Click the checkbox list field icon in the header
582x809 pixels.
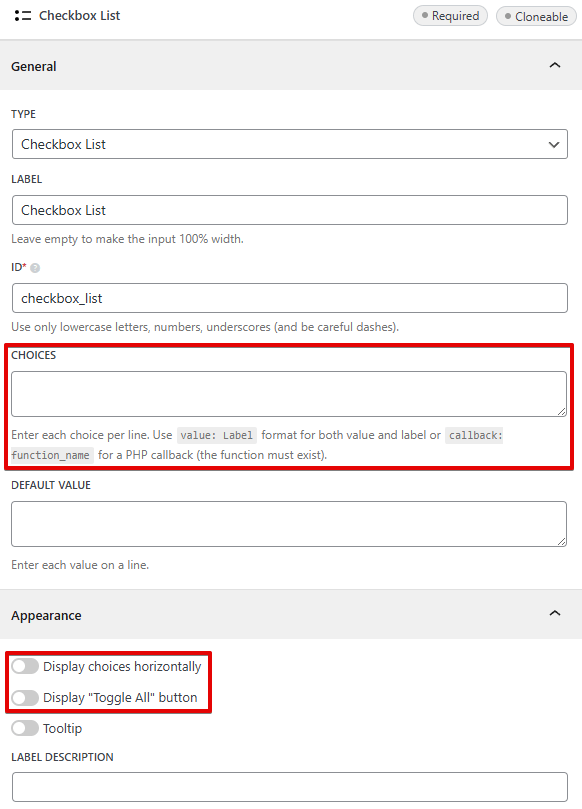[x=23, y=15]
